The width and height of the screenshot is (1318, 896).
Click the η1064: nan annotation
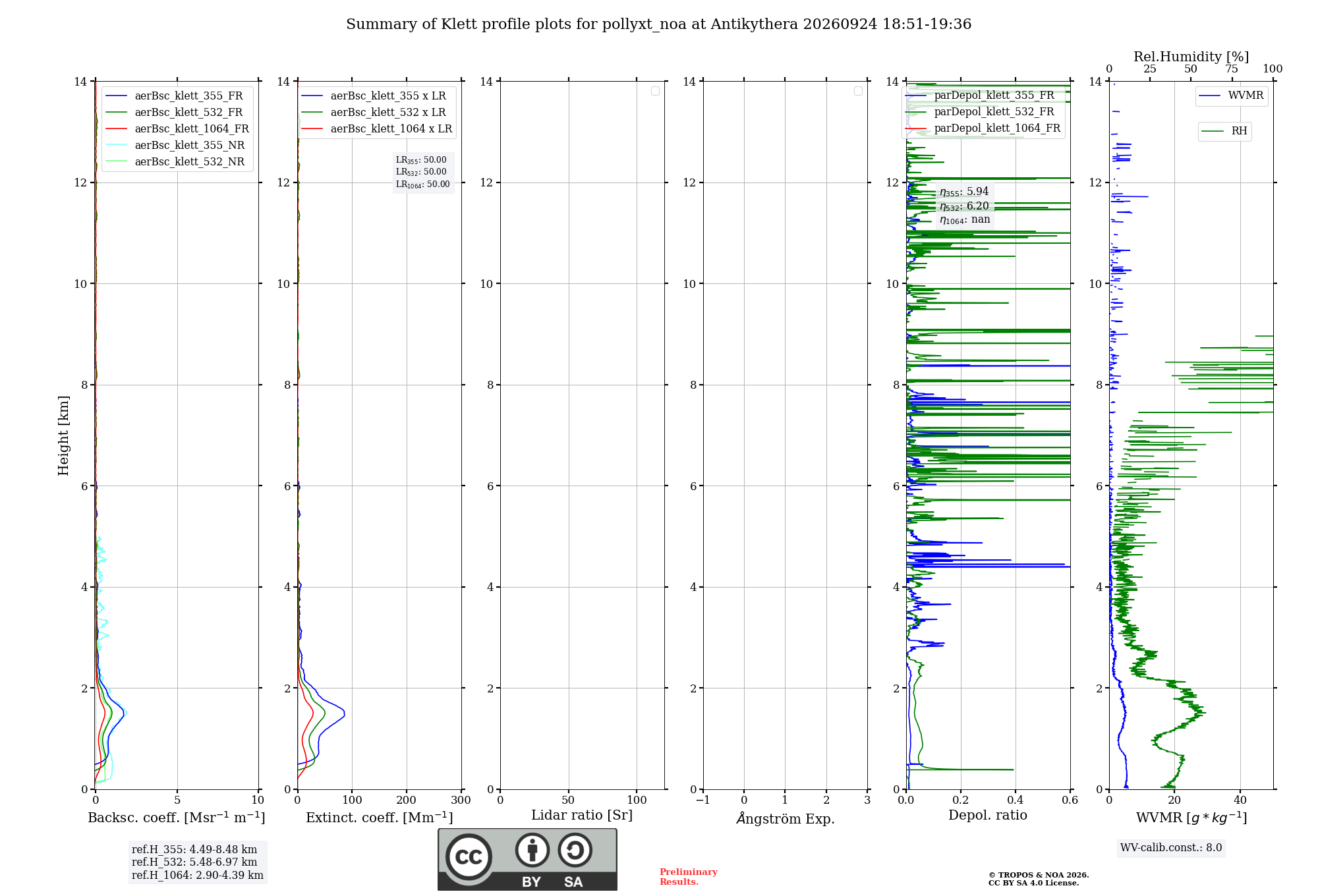click(x=965, y=220)
